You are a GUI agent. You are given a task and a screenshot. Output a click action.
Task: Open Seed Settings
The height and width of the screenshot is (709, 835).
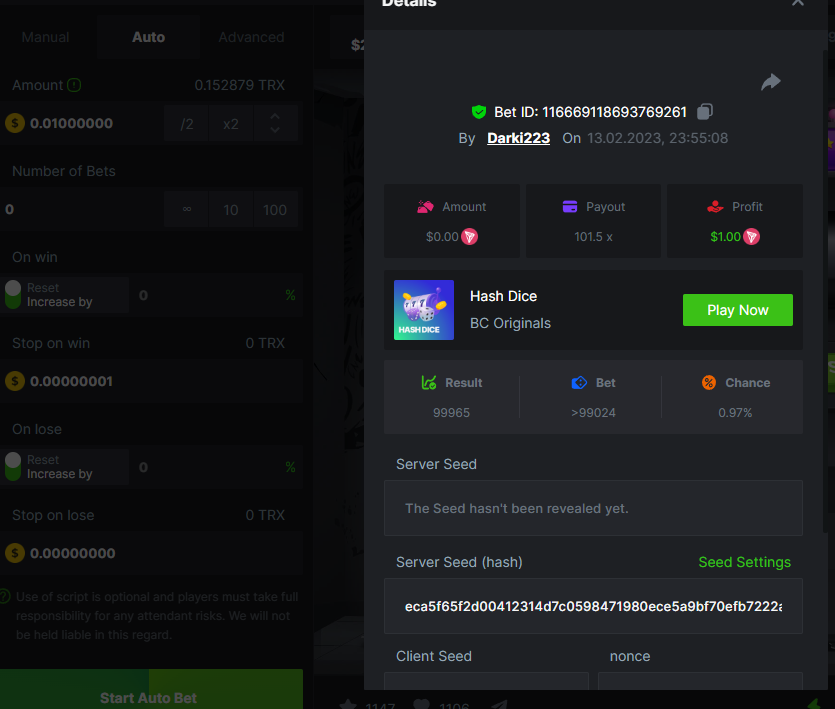(x=744, y=562)
